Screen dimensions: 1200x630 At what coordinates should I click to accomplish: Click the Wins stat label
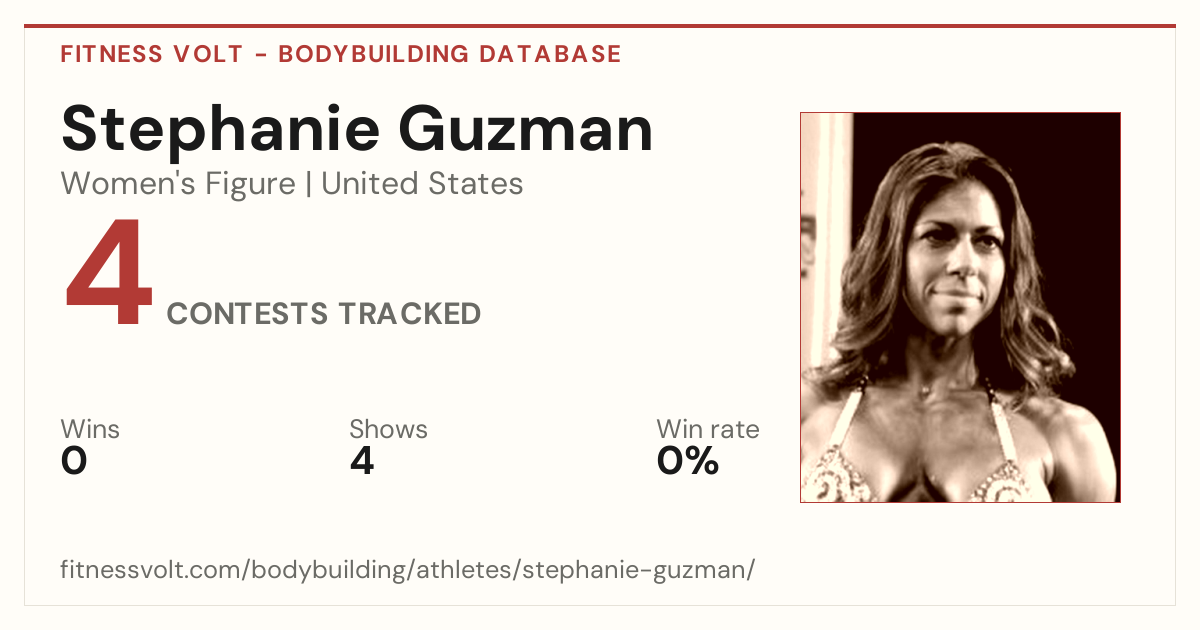point(90,429)
